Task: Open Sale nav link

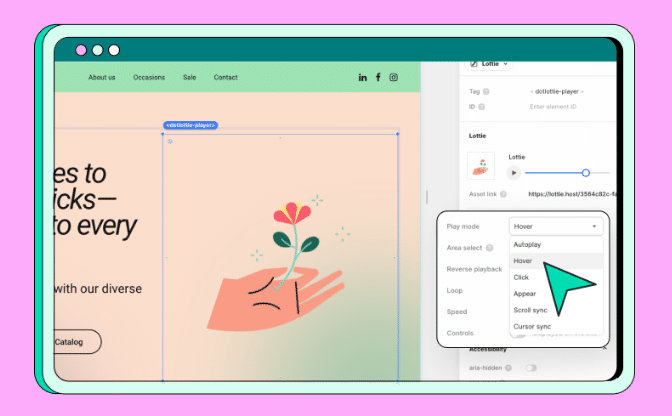Action: [x=189, y=78]
